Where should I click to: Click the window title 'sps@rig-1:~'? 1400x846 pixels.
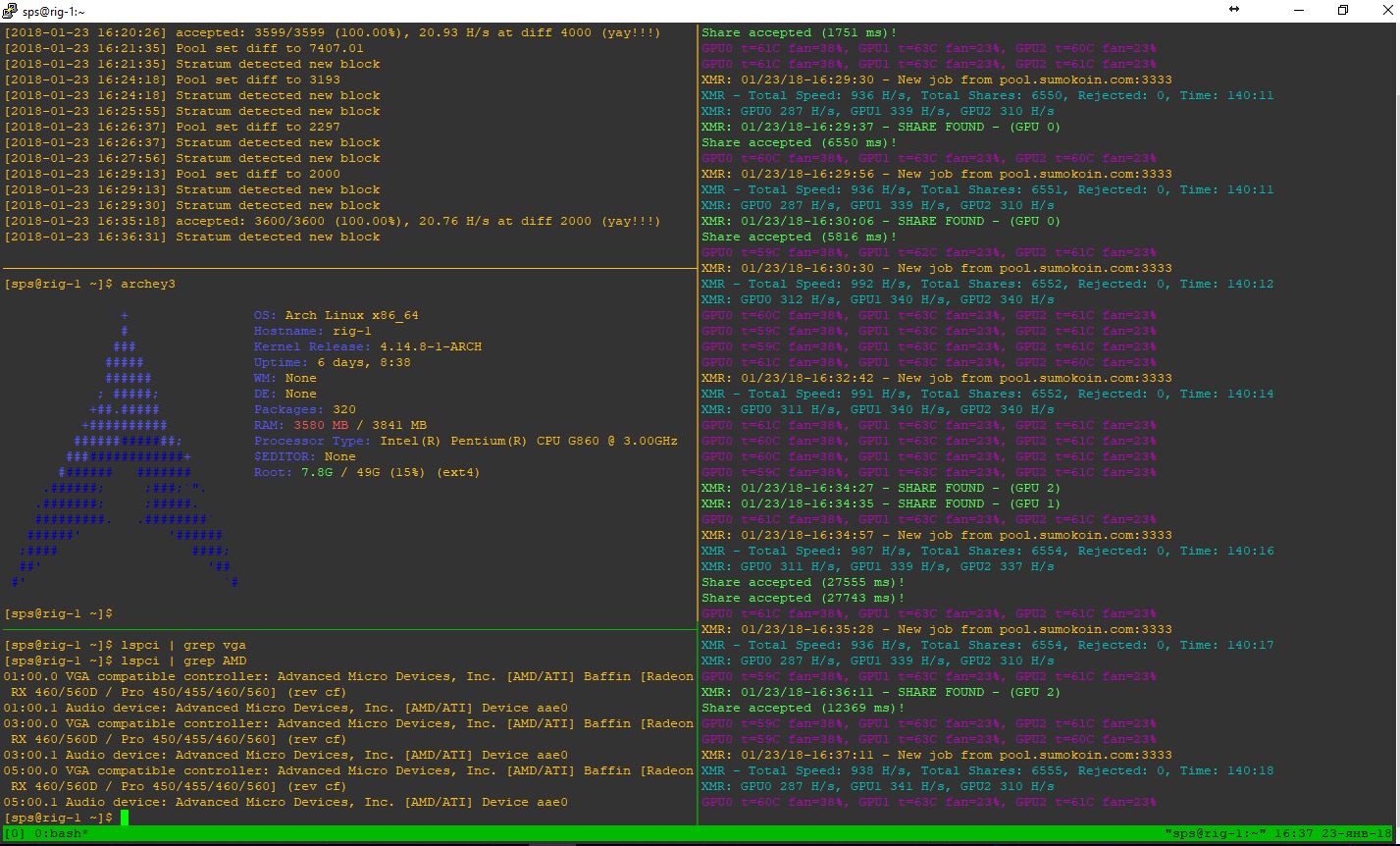tap(53, 11)
